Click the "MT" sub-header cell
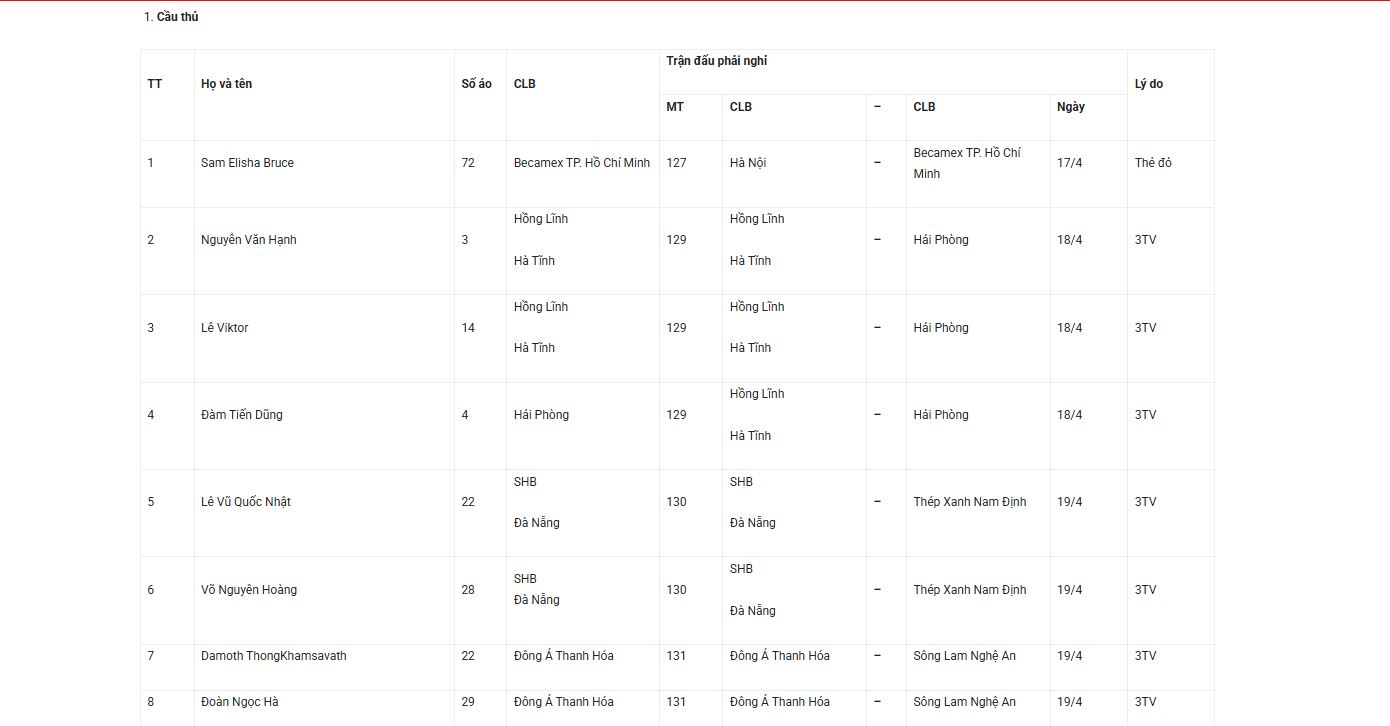This screenshot has width=1390, height=726. (675, 107)
